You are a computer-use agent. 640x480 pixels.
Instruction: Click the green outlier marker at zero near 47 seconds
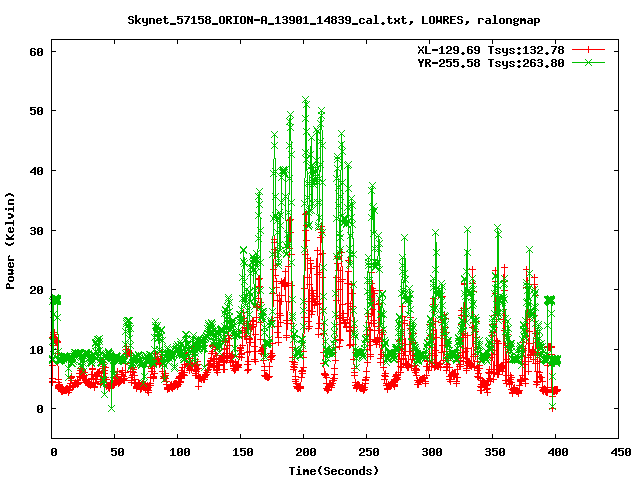coord(111,408)
